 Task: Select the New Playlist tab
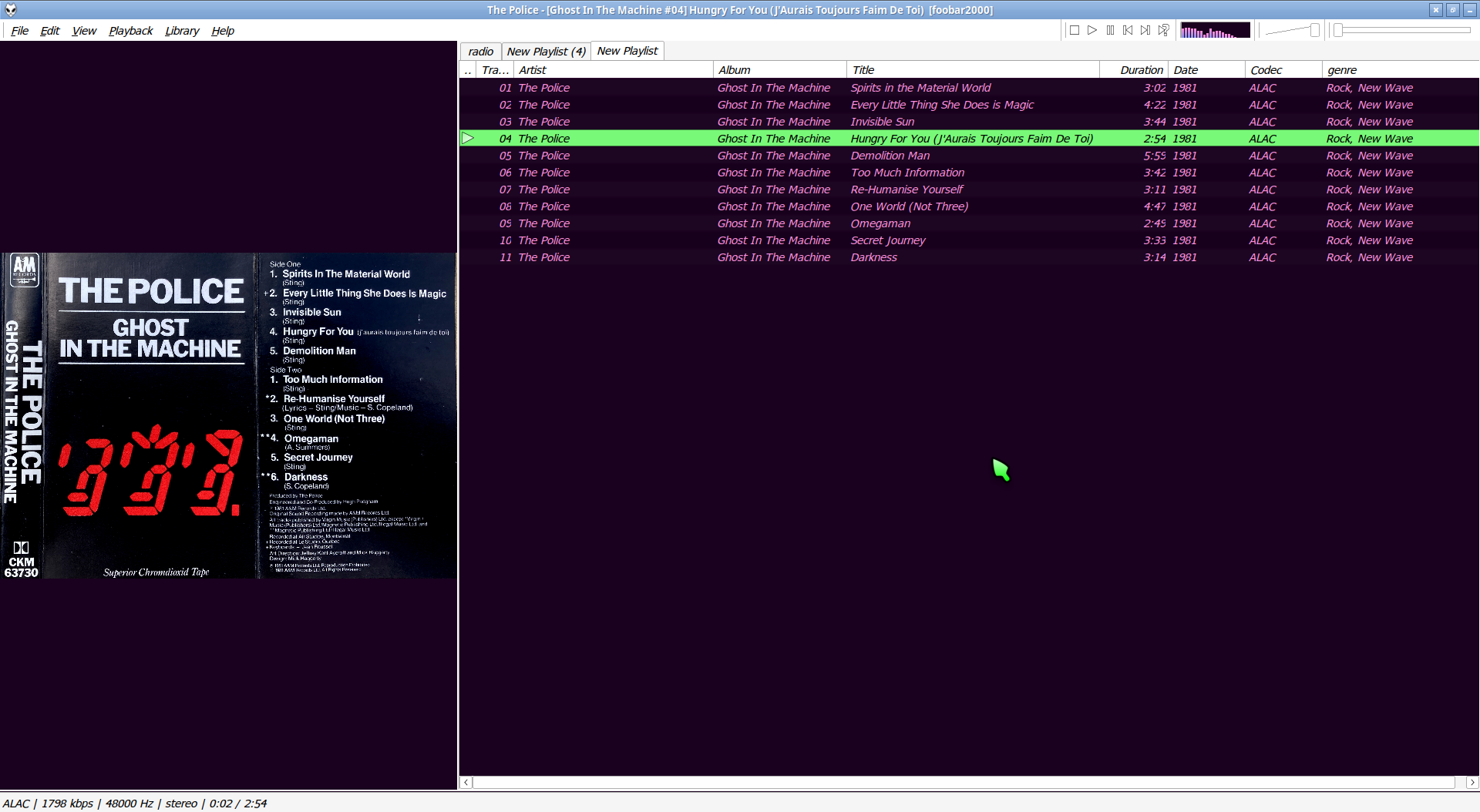tap(627, 51)
